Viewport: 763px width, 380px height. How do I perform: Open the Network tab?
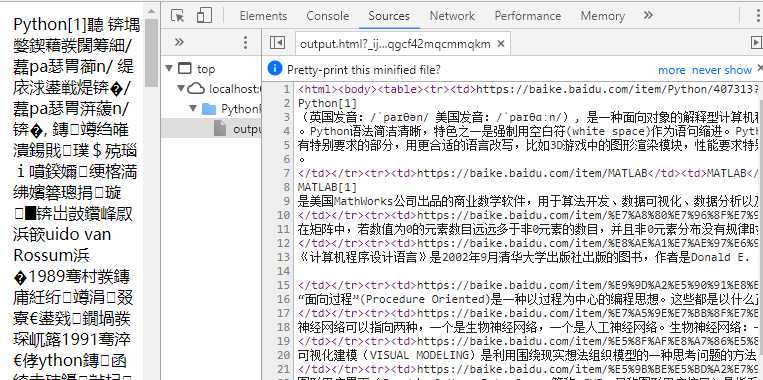[452, 16]
